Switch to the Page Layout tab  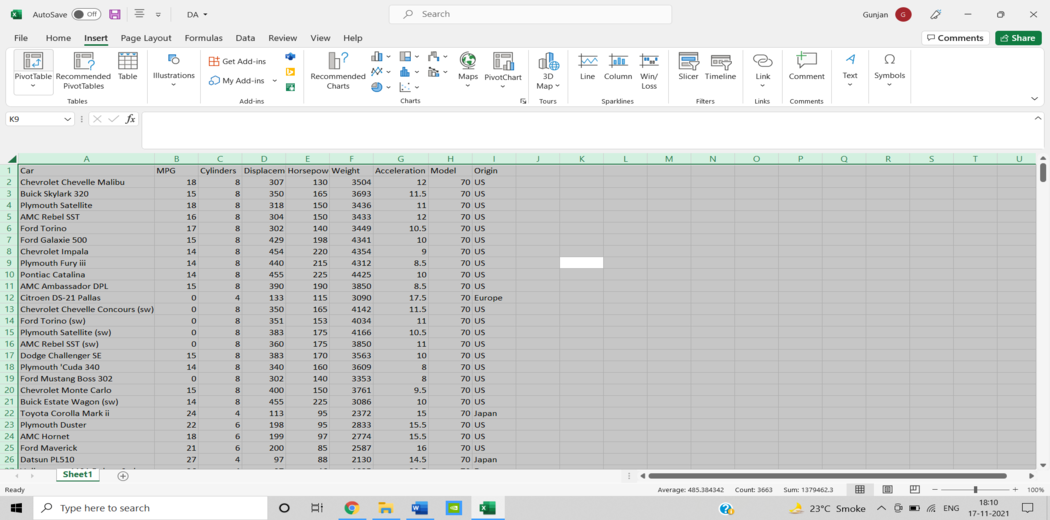[x=146, y=38]
